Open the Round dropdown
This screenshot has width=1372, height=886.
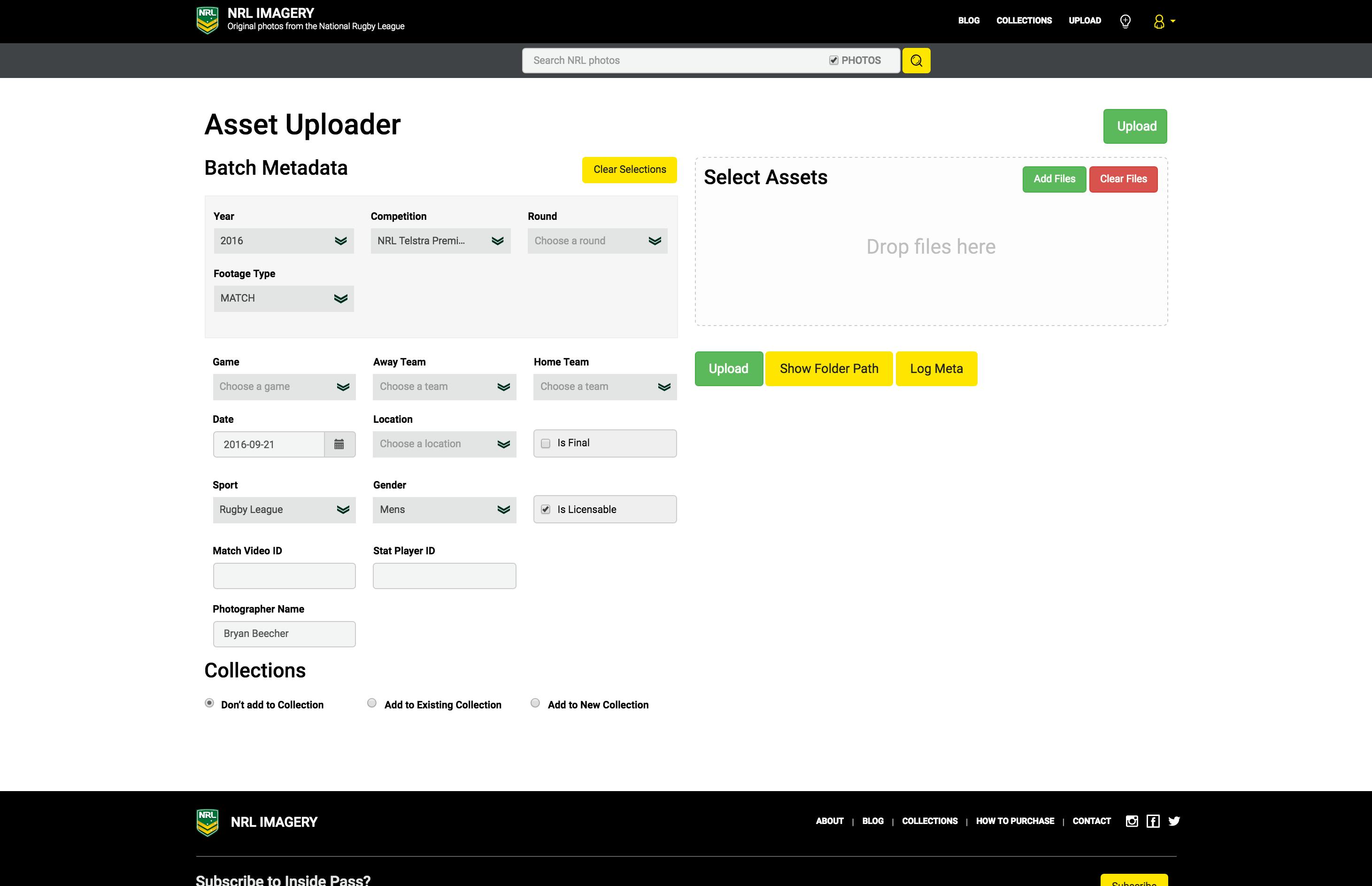[x=597, y=241]
